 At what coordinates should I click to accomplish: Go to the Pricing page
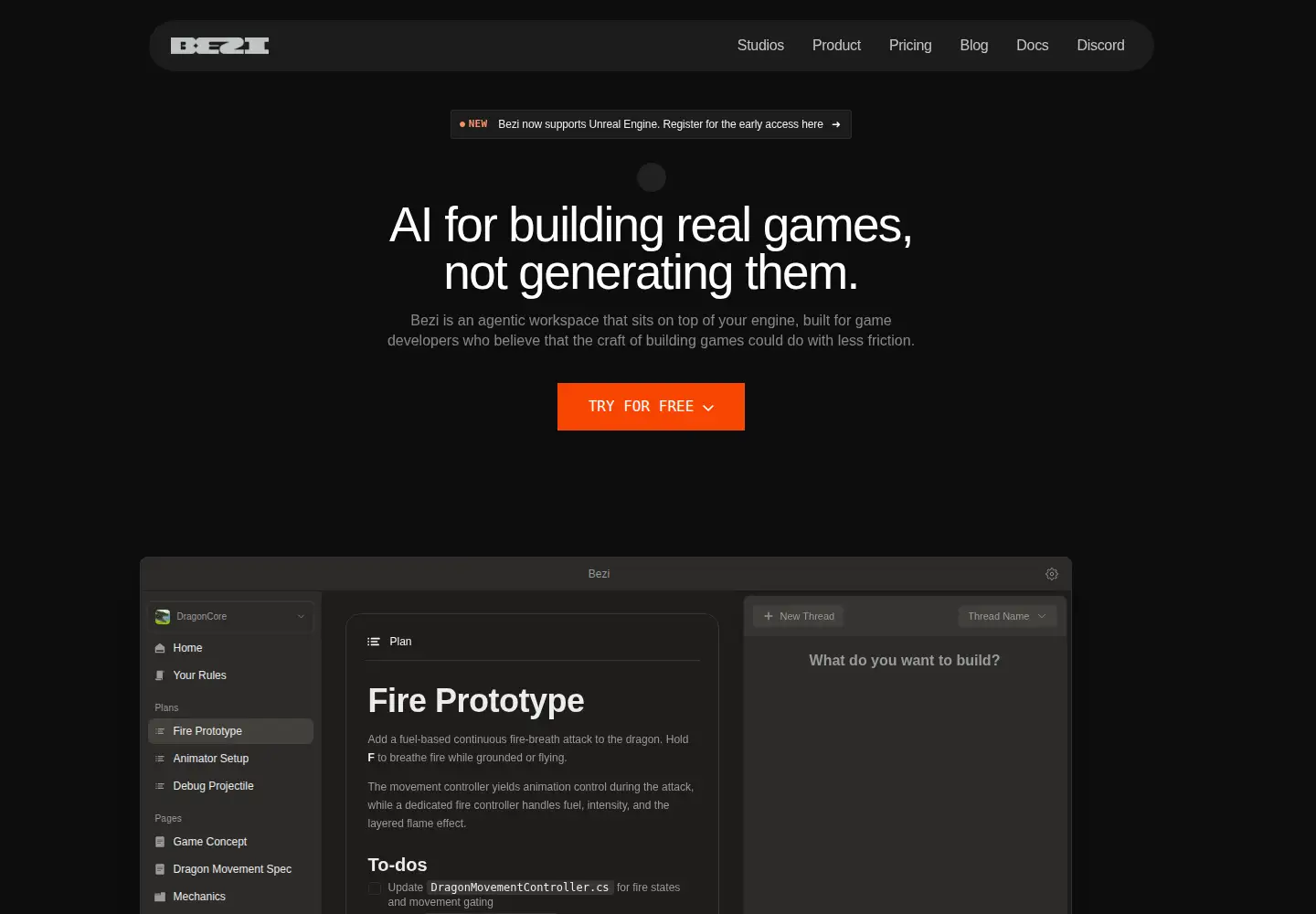[910, 46]
